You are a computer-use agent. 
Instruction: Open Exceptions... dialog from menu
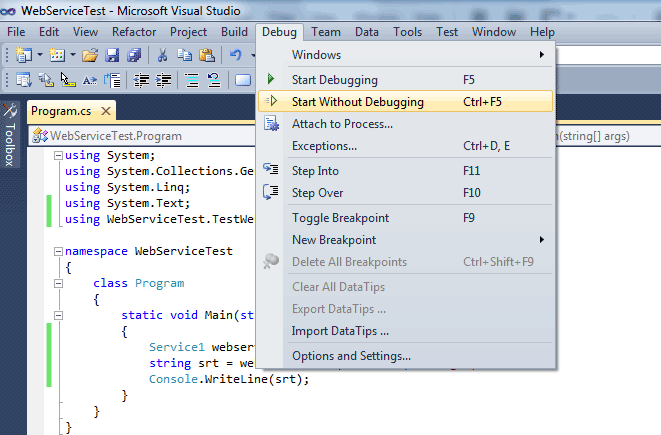pyautogui.click(x=406, y=146)
